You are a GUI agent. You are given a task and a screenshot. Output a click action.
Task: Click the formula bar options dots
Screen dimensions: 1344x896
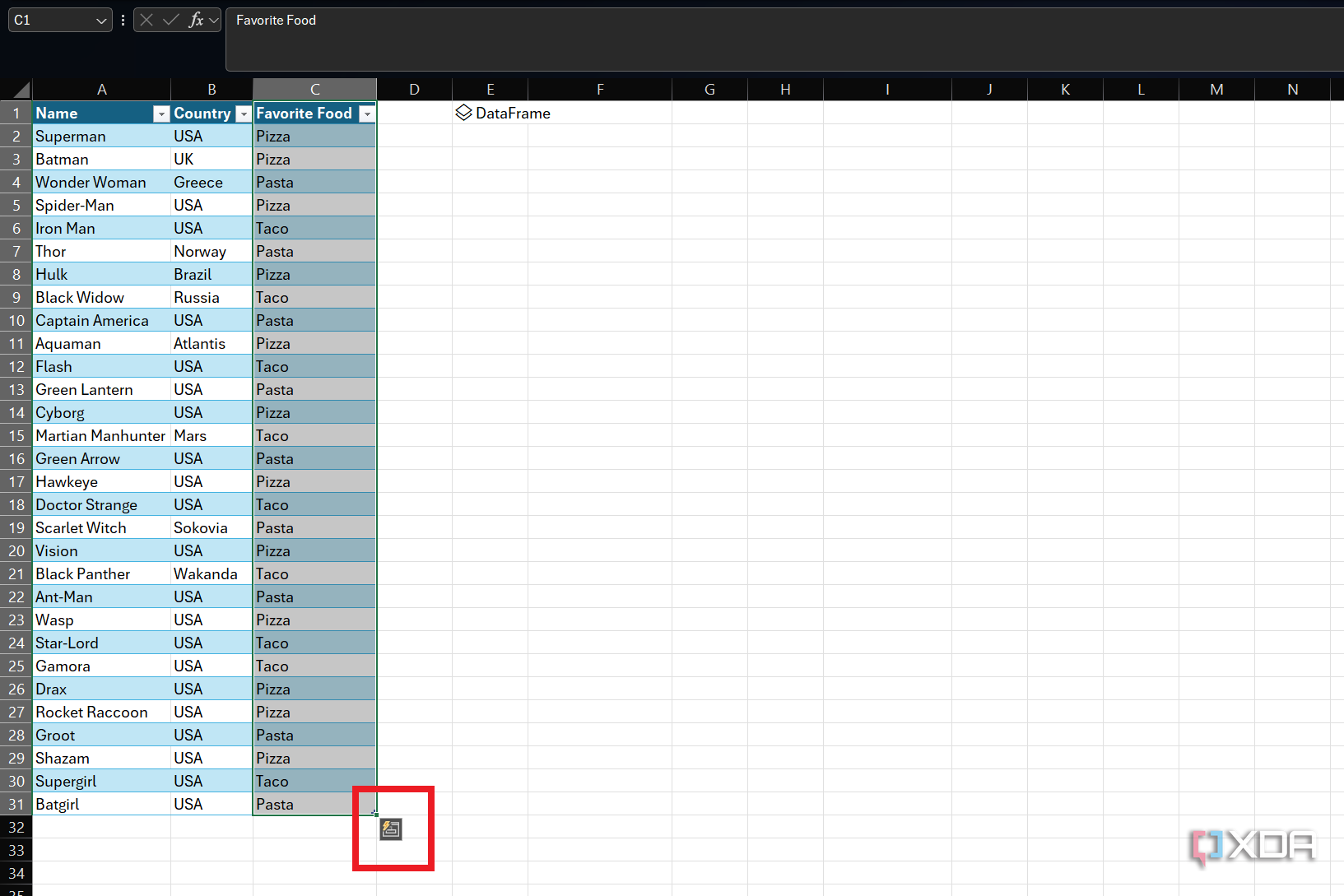(x=123, y=20)
